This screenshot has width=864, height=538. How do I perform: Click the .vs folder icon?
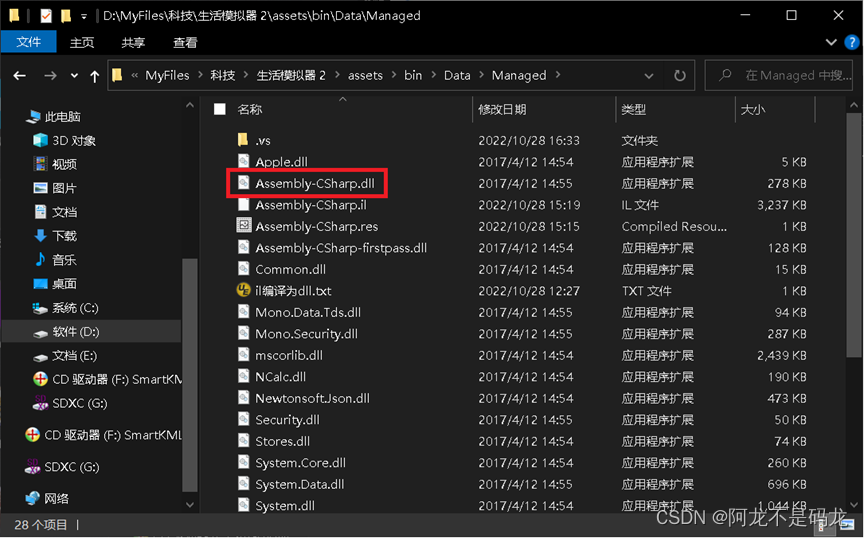pos(243,139)
